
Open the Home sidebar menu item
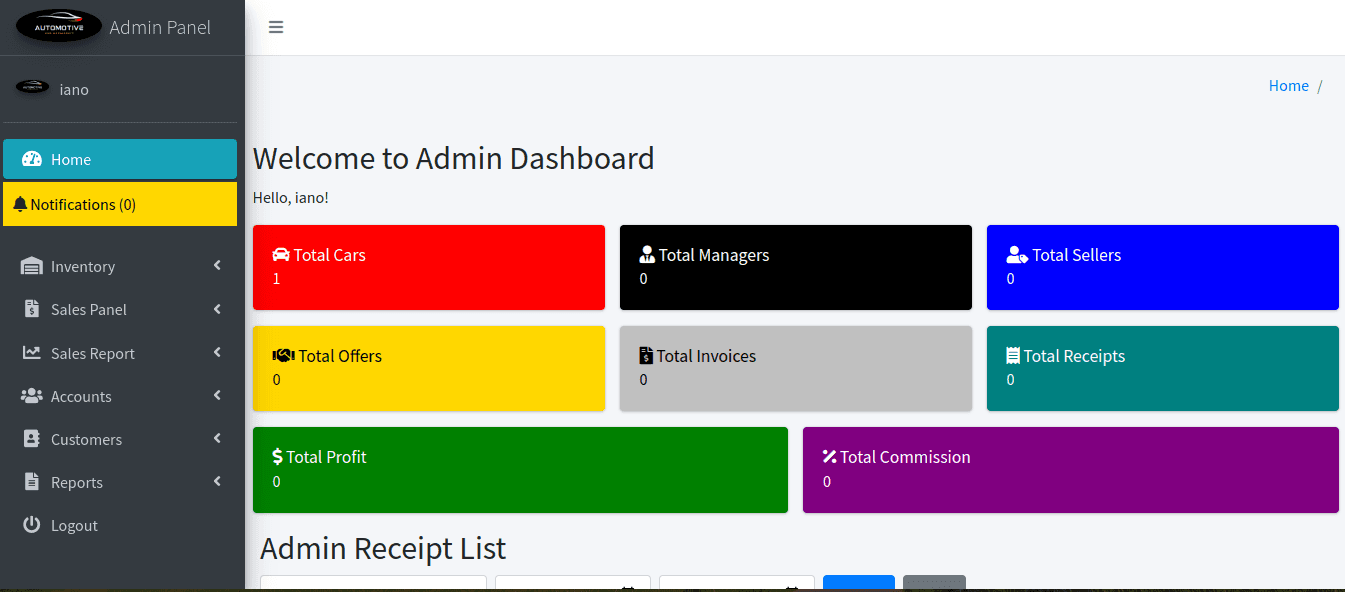[120, 159]
